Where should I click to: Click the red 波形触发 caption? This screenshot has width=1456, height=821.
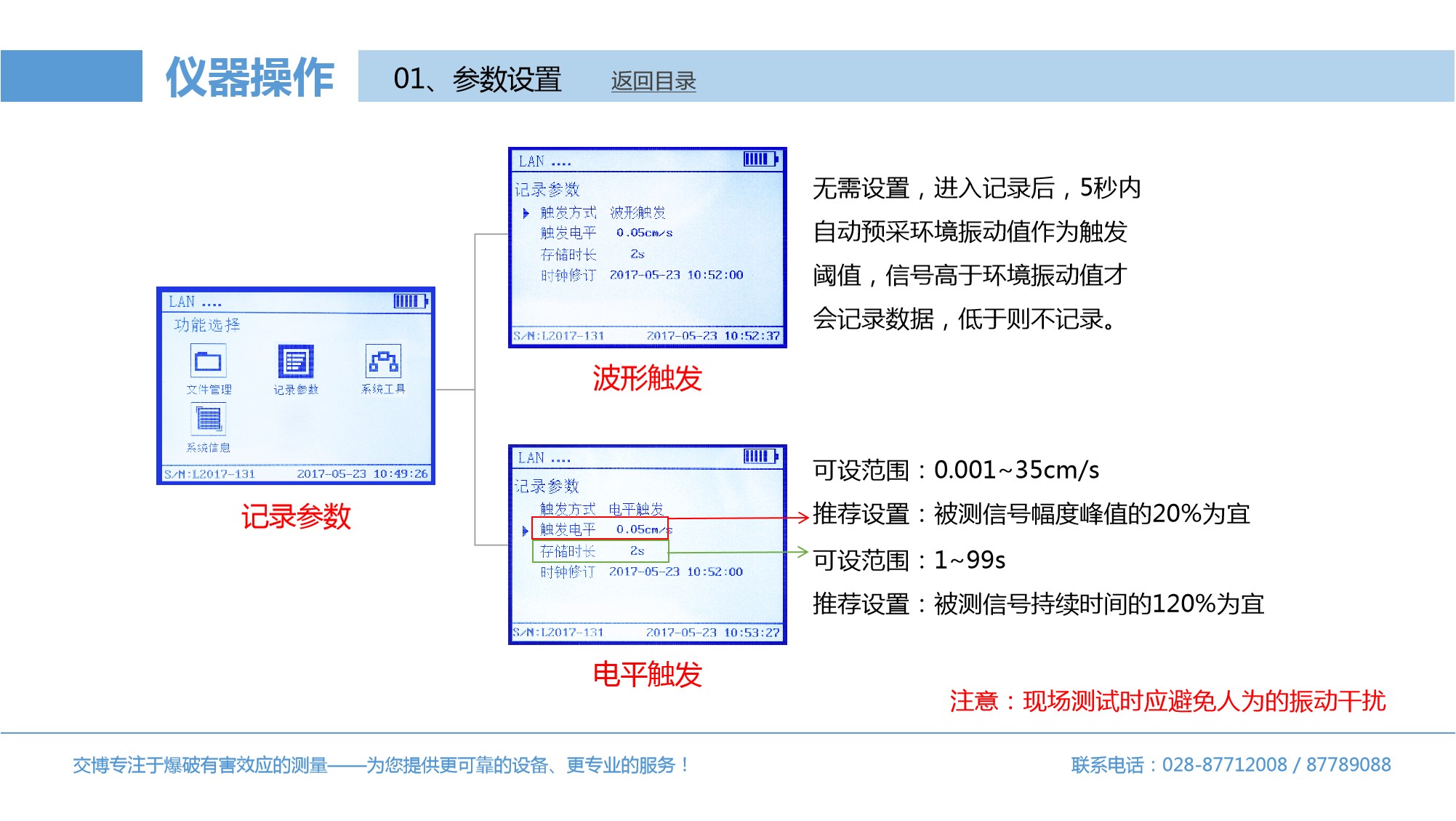click(647, 378)
